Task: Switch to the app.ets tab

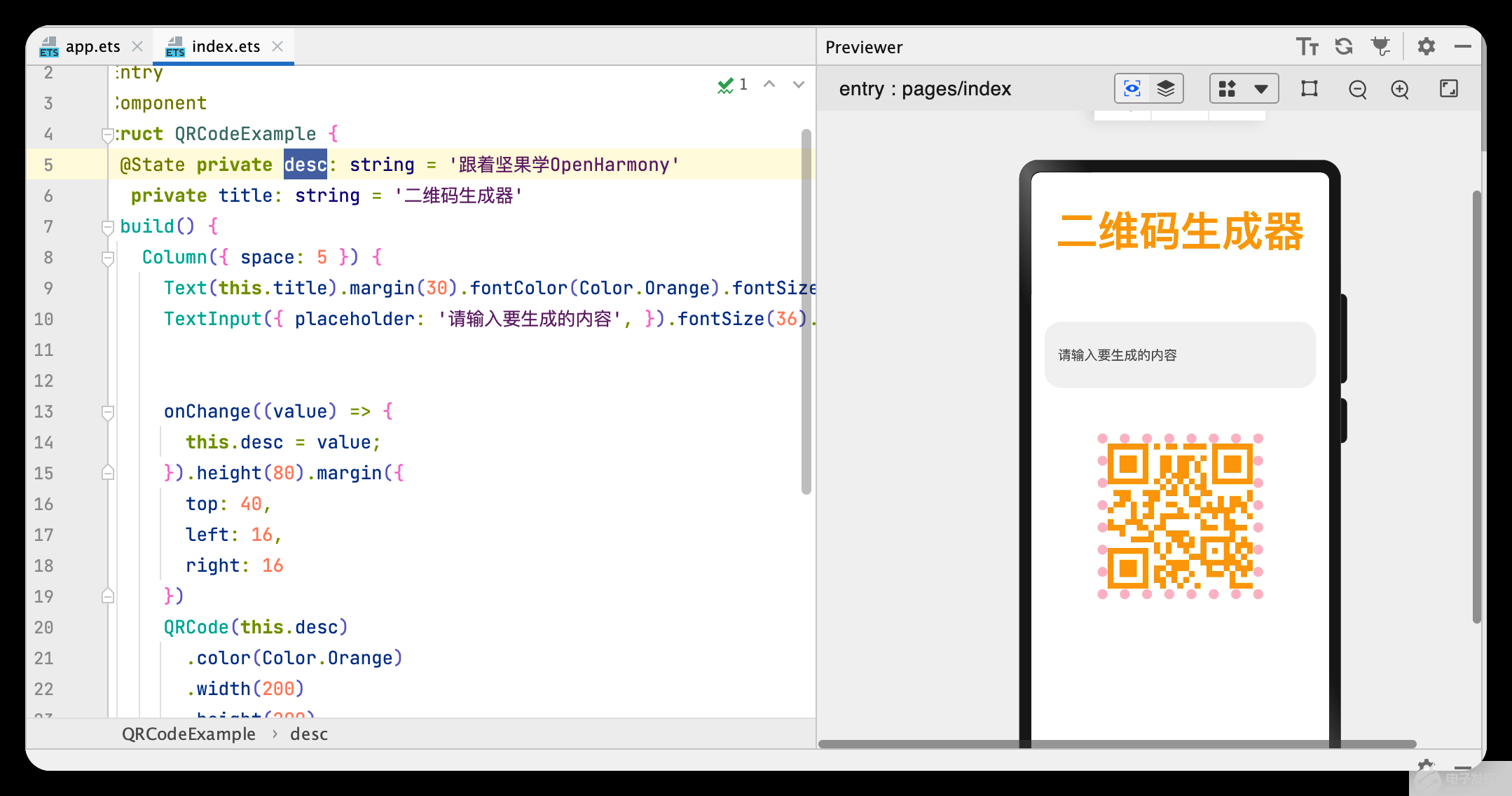Action: [x=92, y=47]
